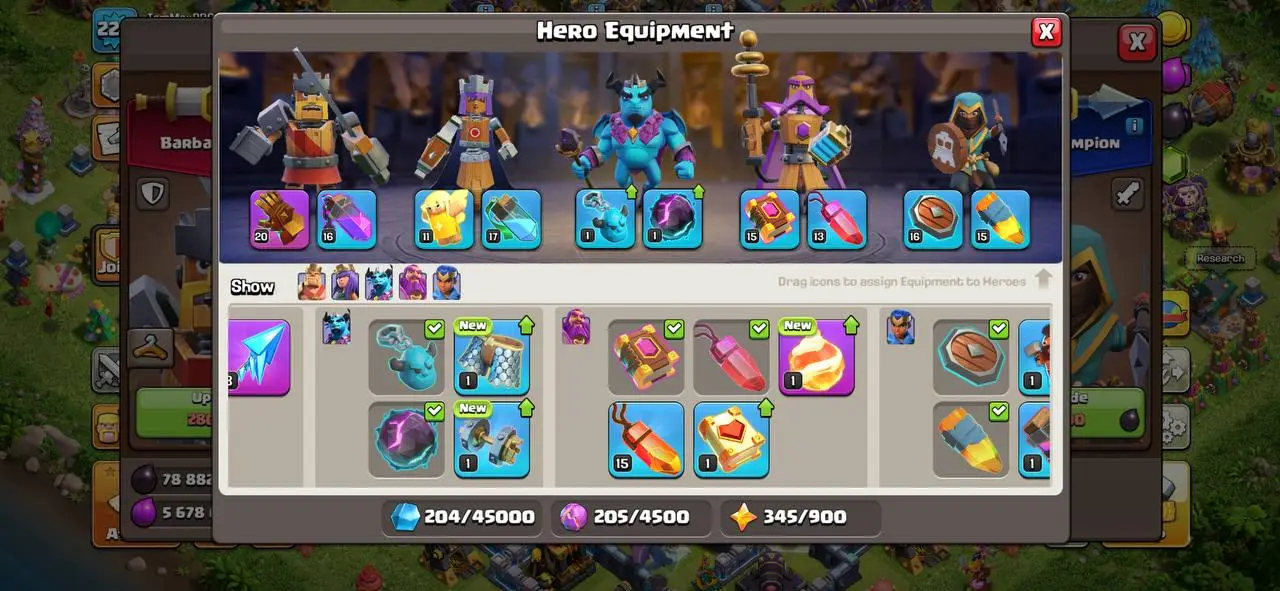This screenshot has height=591, width=1280.
Task: Select the purple arrow equipment item
Action: point(260,357)
